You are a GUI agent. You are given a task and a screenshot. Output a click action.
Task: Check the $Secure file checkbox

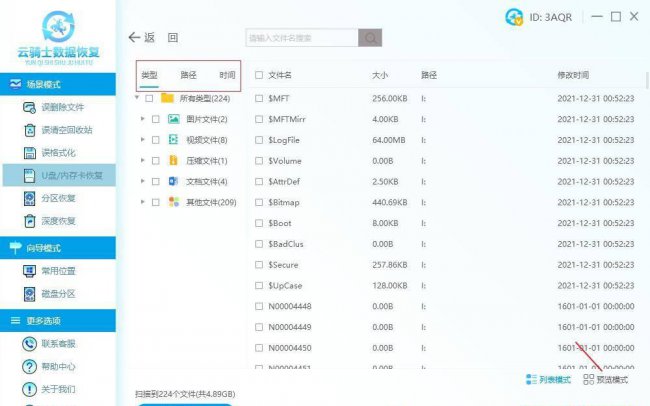(x=259, y=265)
